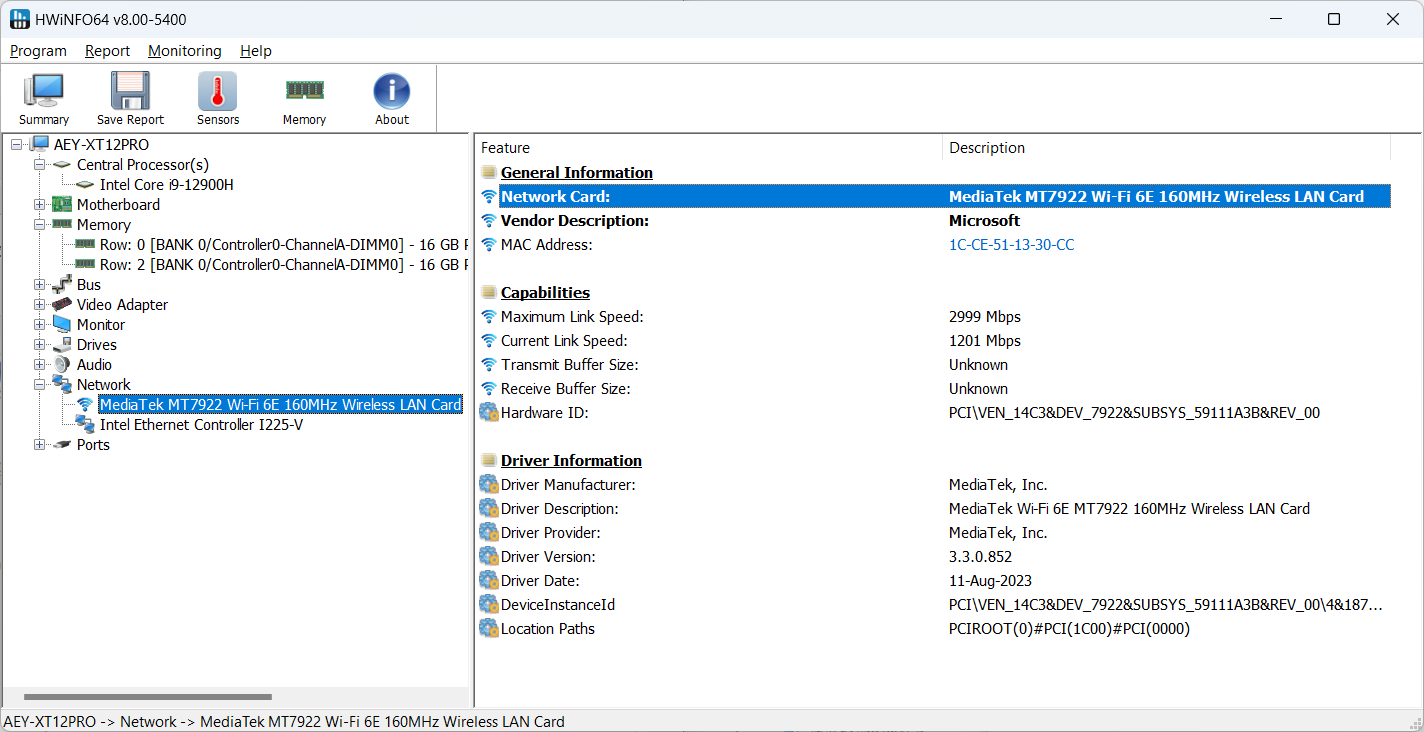Select Intel Ethernet Controller I225-V

202,425
